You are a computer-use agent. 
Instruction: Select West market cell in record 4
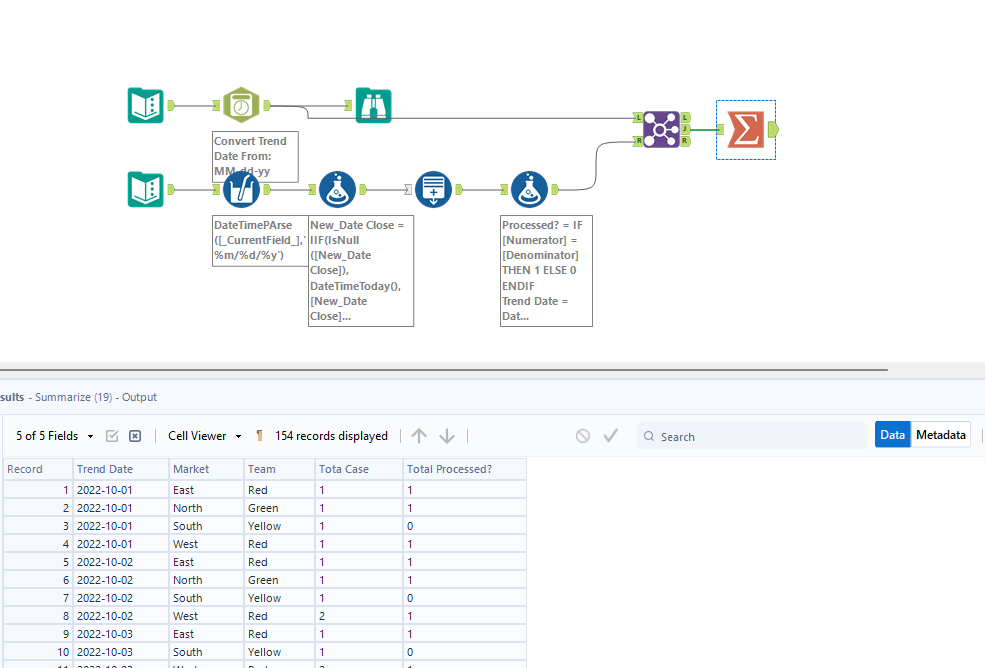tap(206, 544)
